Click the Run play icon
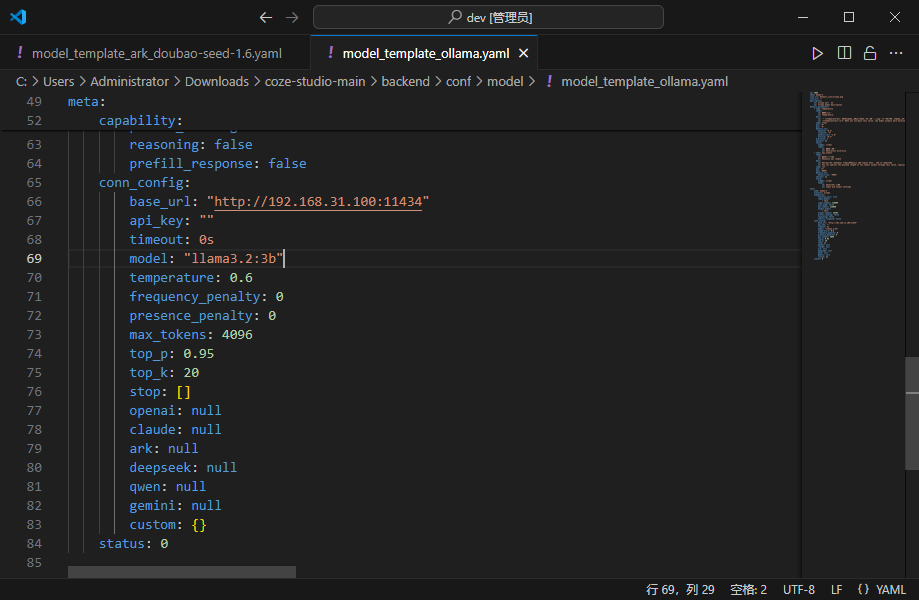 [818, 53]
